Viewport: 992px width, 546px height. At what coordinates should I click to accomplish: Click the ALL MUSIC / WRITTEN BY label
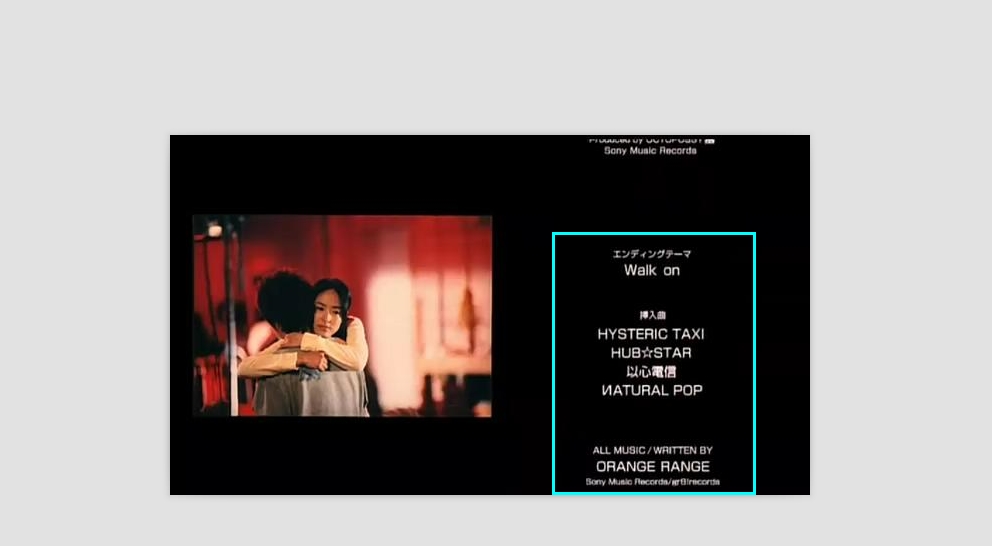[x=652, y=451]
